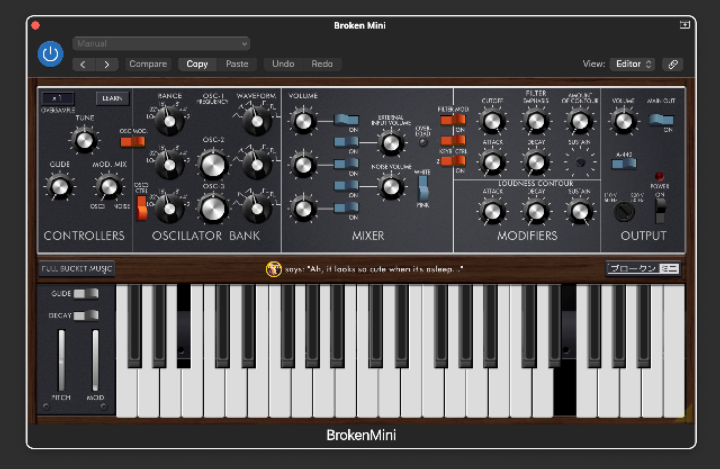Screen dimensions: 720x469
Task: Click the Noise Volume knob
Action: click(x=391, y=187)
